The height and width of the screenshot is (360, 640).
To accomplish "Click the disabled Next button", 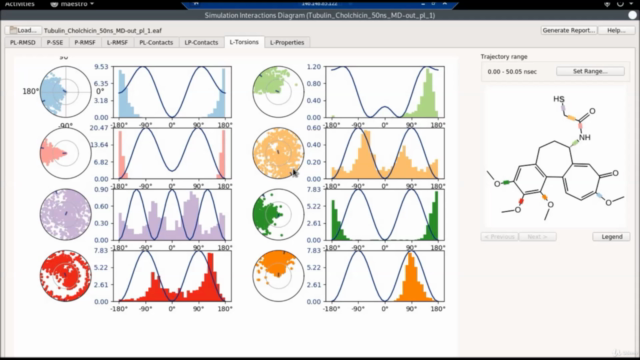I will click(x=537, y=237).
